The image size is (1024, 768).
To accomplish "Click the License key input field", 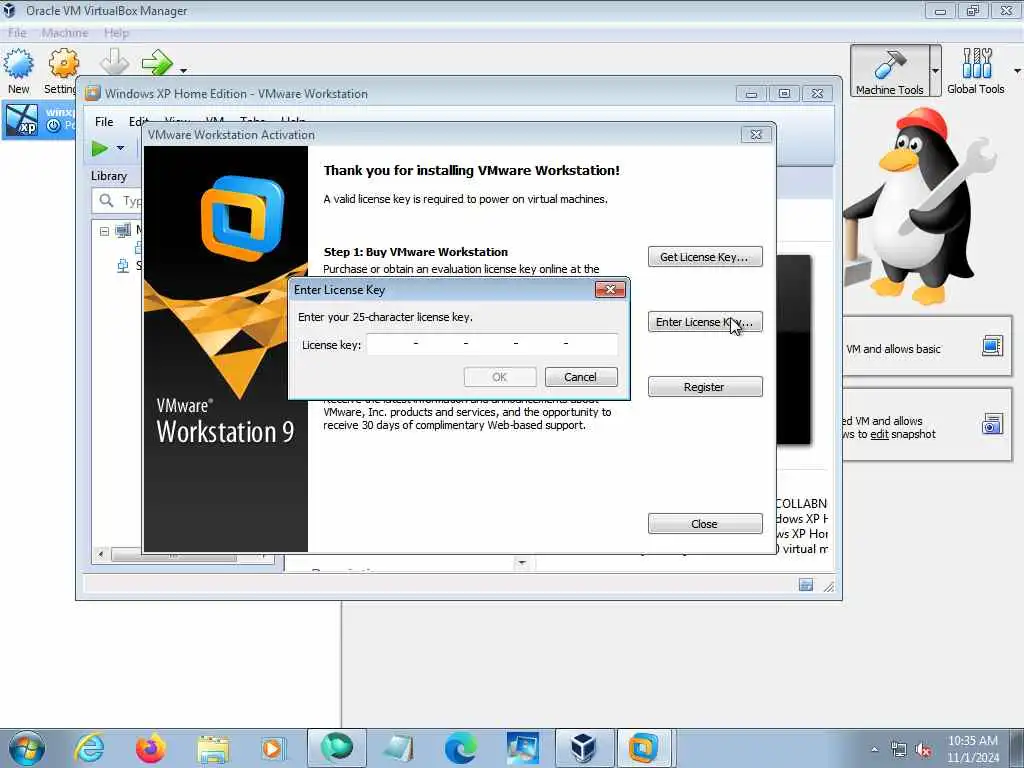I will (492, 344).
